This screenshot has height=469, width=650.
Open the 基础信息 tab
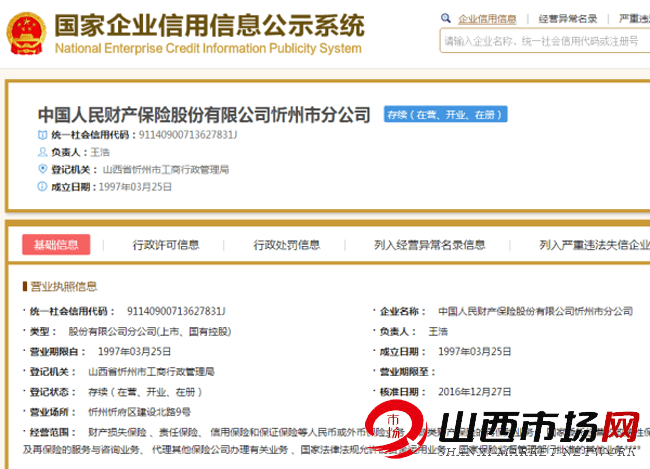click(56, 245)
